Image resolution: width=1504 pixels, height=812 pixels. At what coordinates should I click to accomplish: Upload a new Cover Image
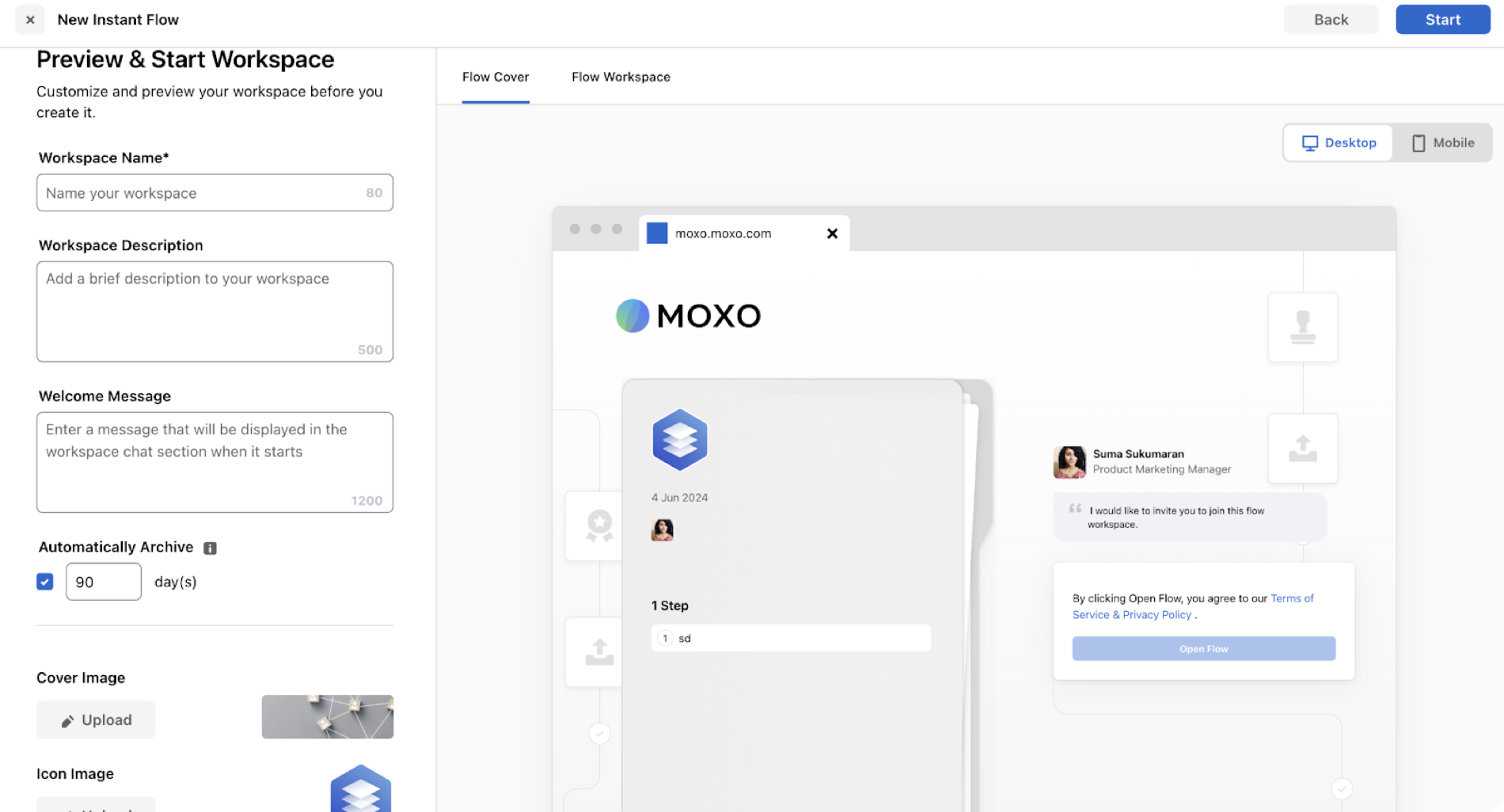coord(96,719)
